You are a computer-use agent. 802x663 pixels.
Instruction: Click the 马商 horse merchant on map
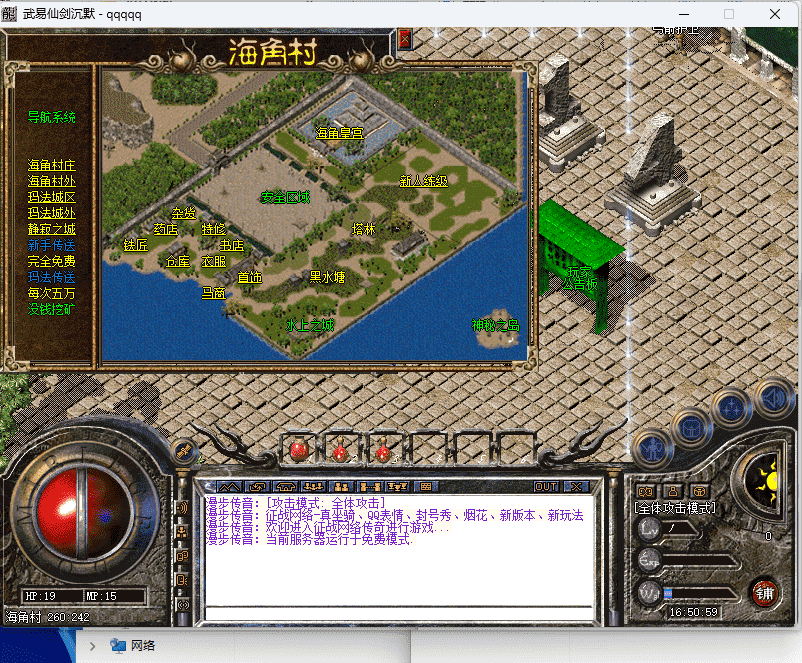(213, 293)
